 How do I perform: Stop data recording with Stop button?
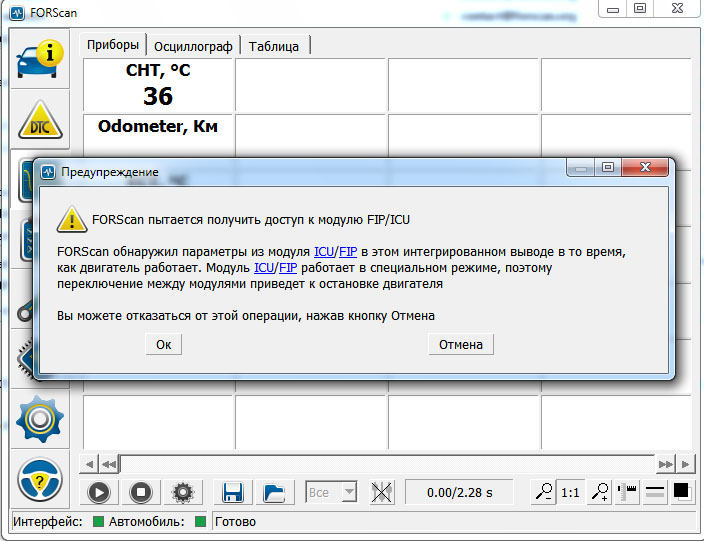click(x=141, y=493)
